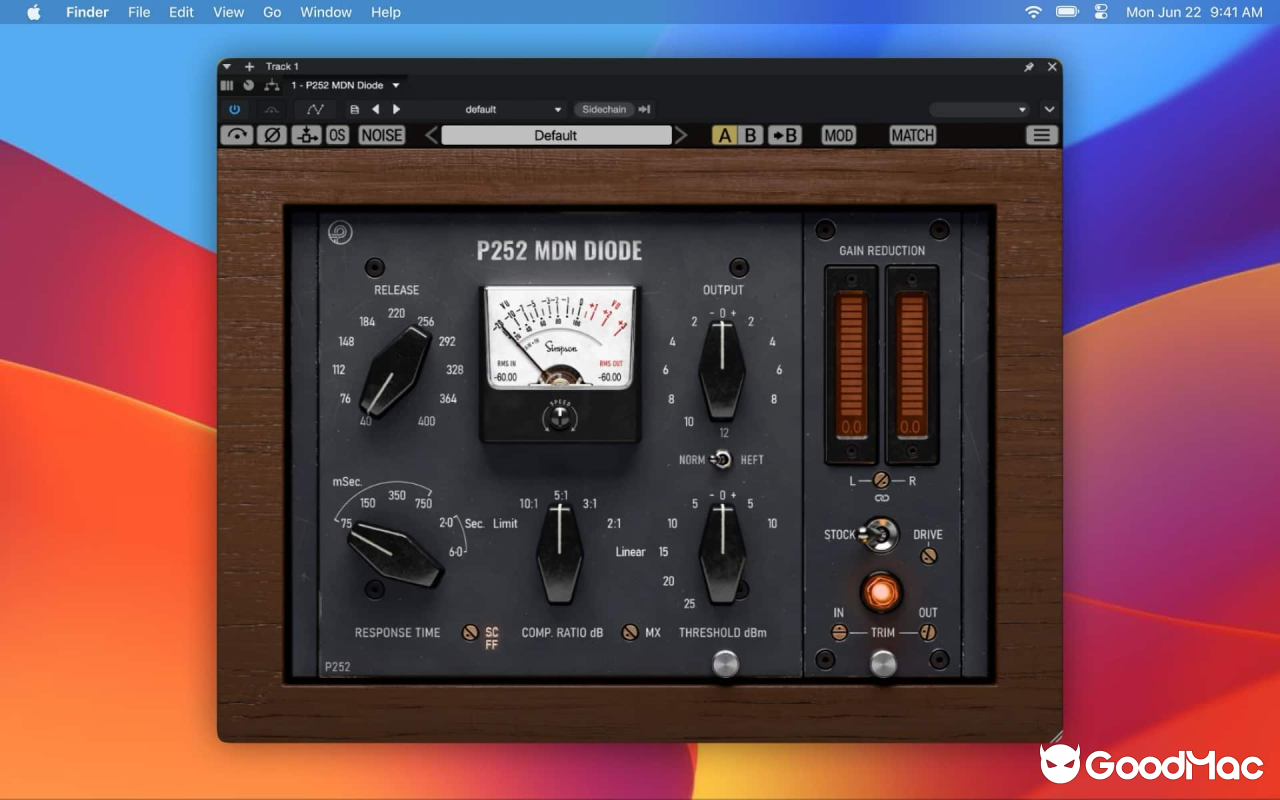
Task: Open Control Center from the menu bar
Action: pyautogui.click(x=1101, y=12)
